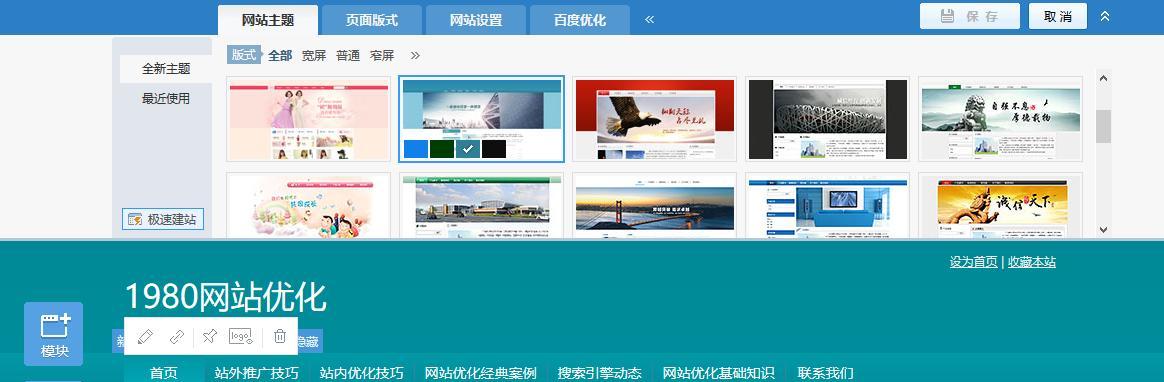This screenshot has height=382, width=1164.
Task: Switch to the 网站主题 tab
Action: coord(268,20)
